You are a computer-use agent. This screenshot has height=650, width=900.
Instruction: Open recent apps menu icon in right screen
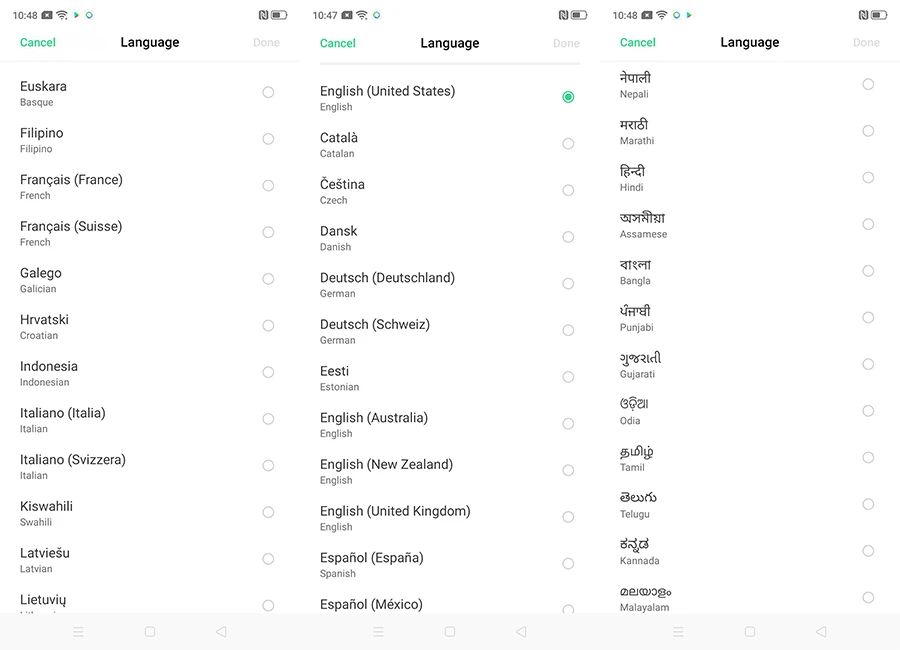pyautogui.click(x=678, y=632)
